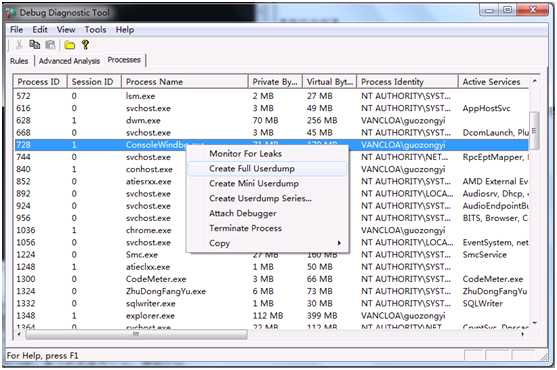The image size is (557, 370).
Task: Select the CodeMeter.exe process name
Action: [156, 279]
